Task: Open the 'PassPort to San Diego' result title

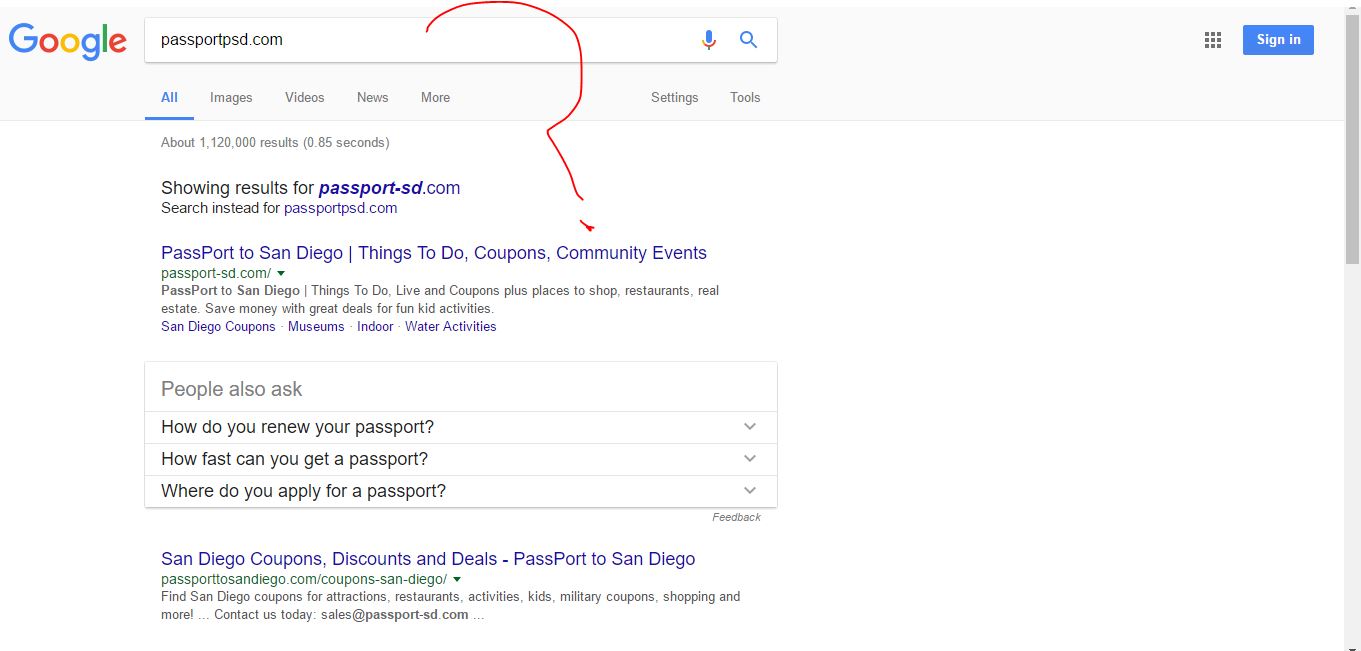Action: point(433,253)
